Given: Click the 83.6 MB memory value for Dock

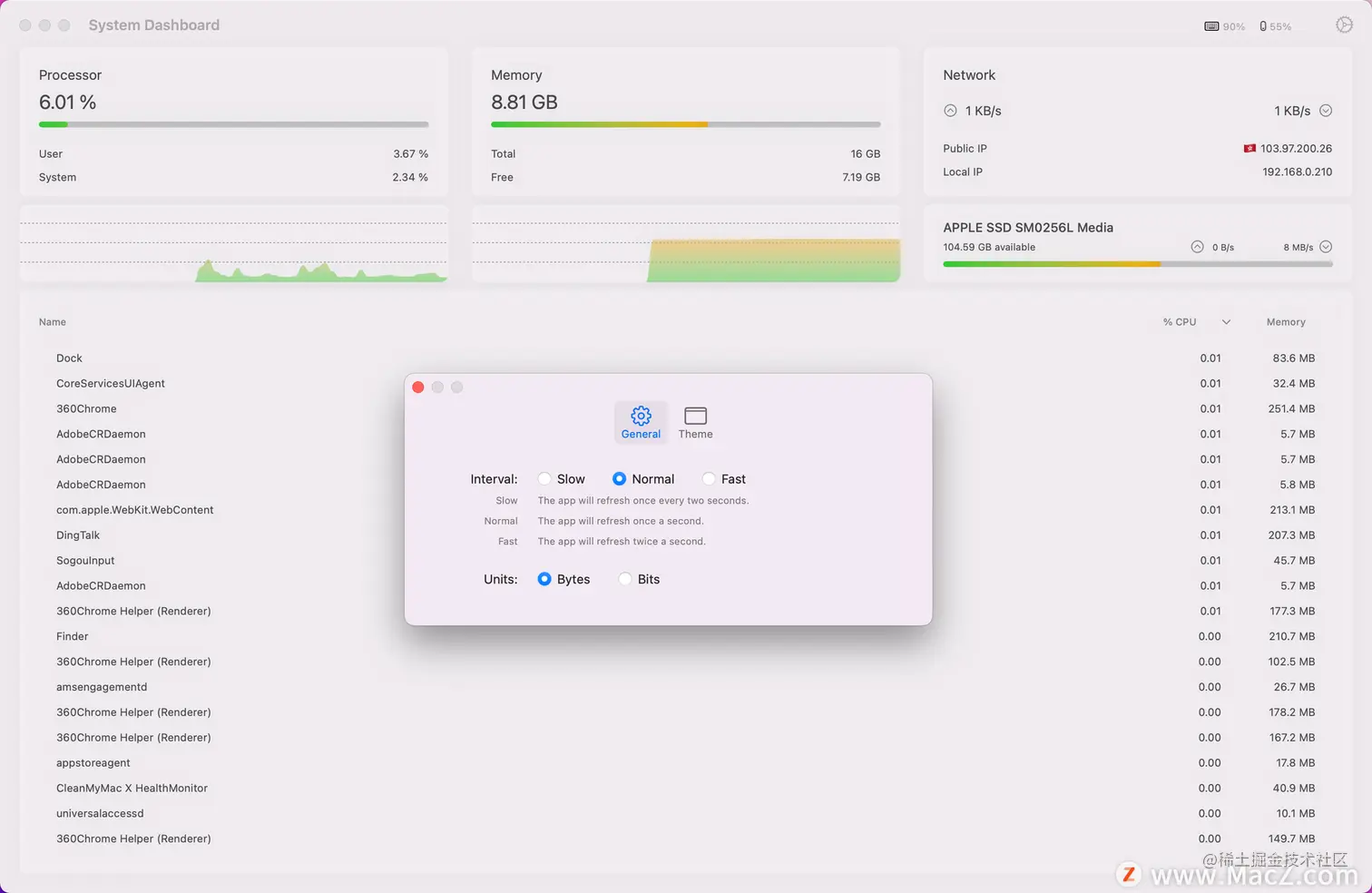Looking at the screenshot, I should (x=1294, y=358).
